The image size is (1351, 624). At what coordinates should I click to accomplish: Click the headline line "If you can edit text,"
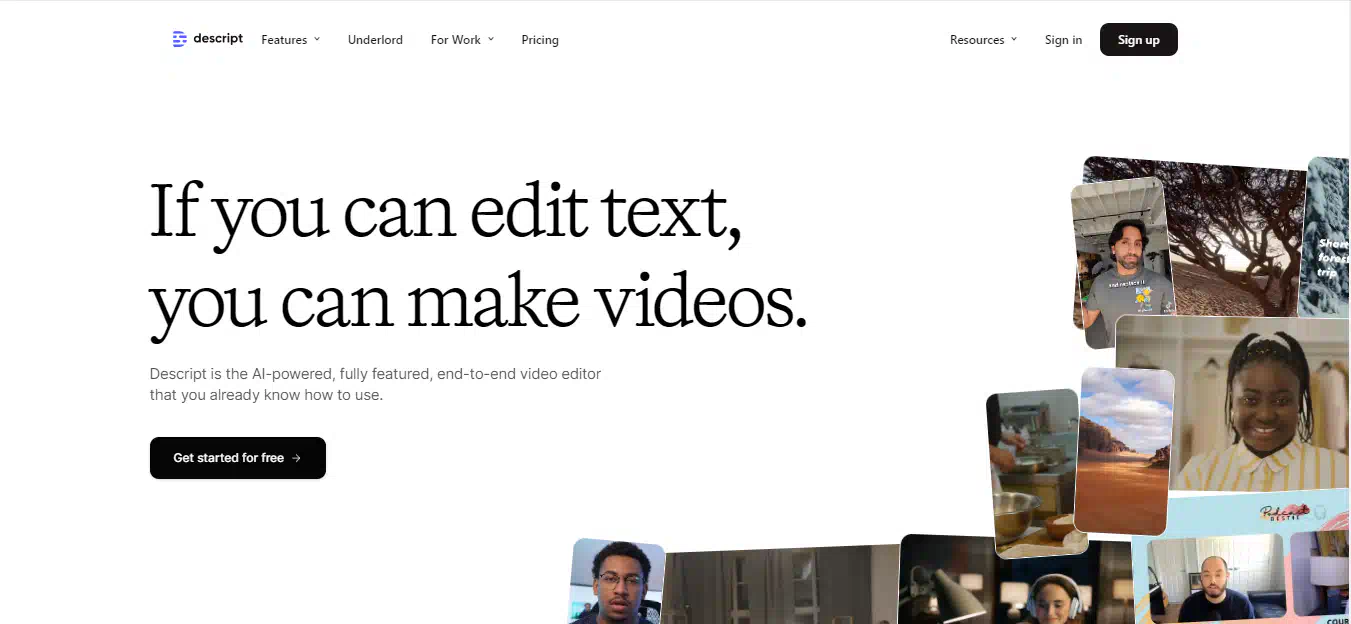pyautogui.click(x=446, y=215)
